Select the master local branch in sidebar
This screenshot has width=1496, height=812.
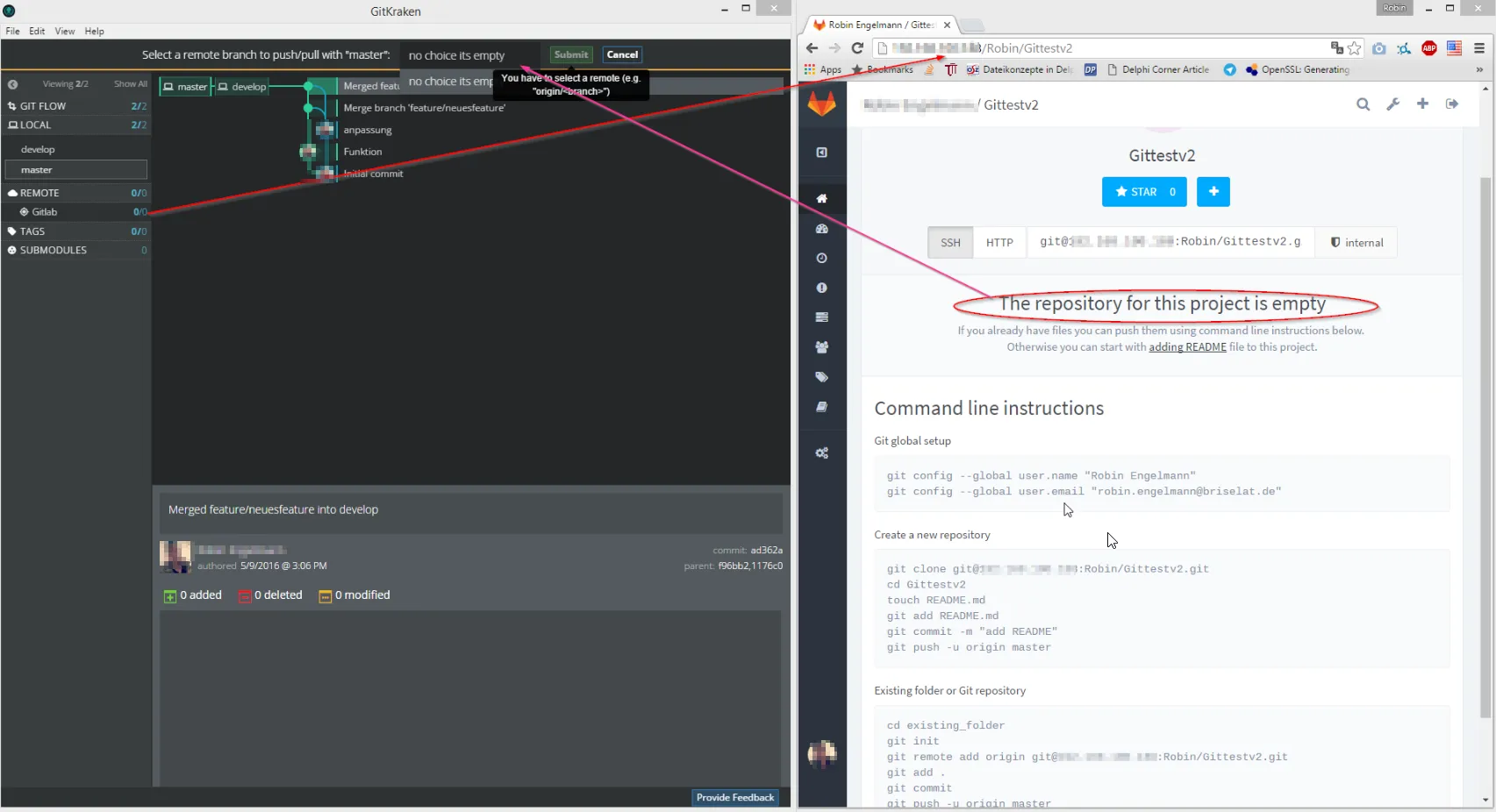76,170
